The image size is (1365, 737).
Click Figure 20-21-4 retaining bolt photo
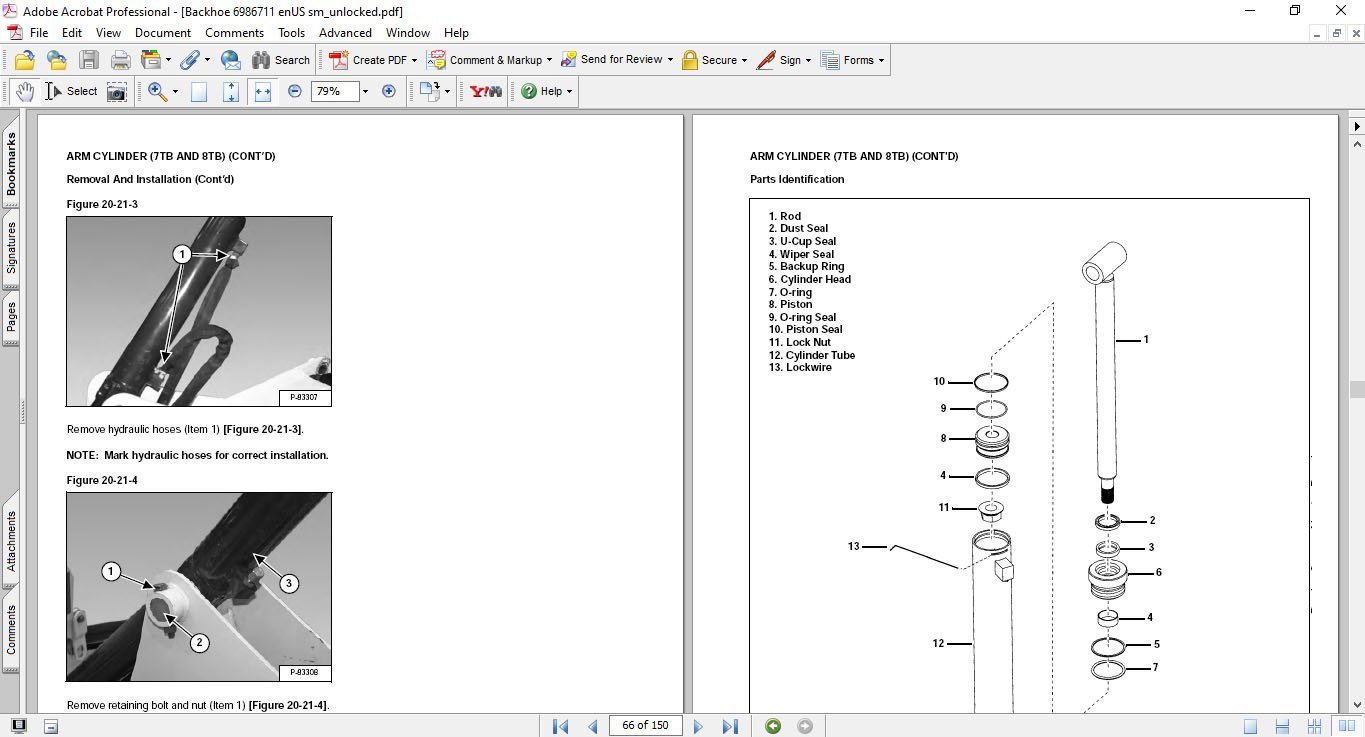point(199,587)
